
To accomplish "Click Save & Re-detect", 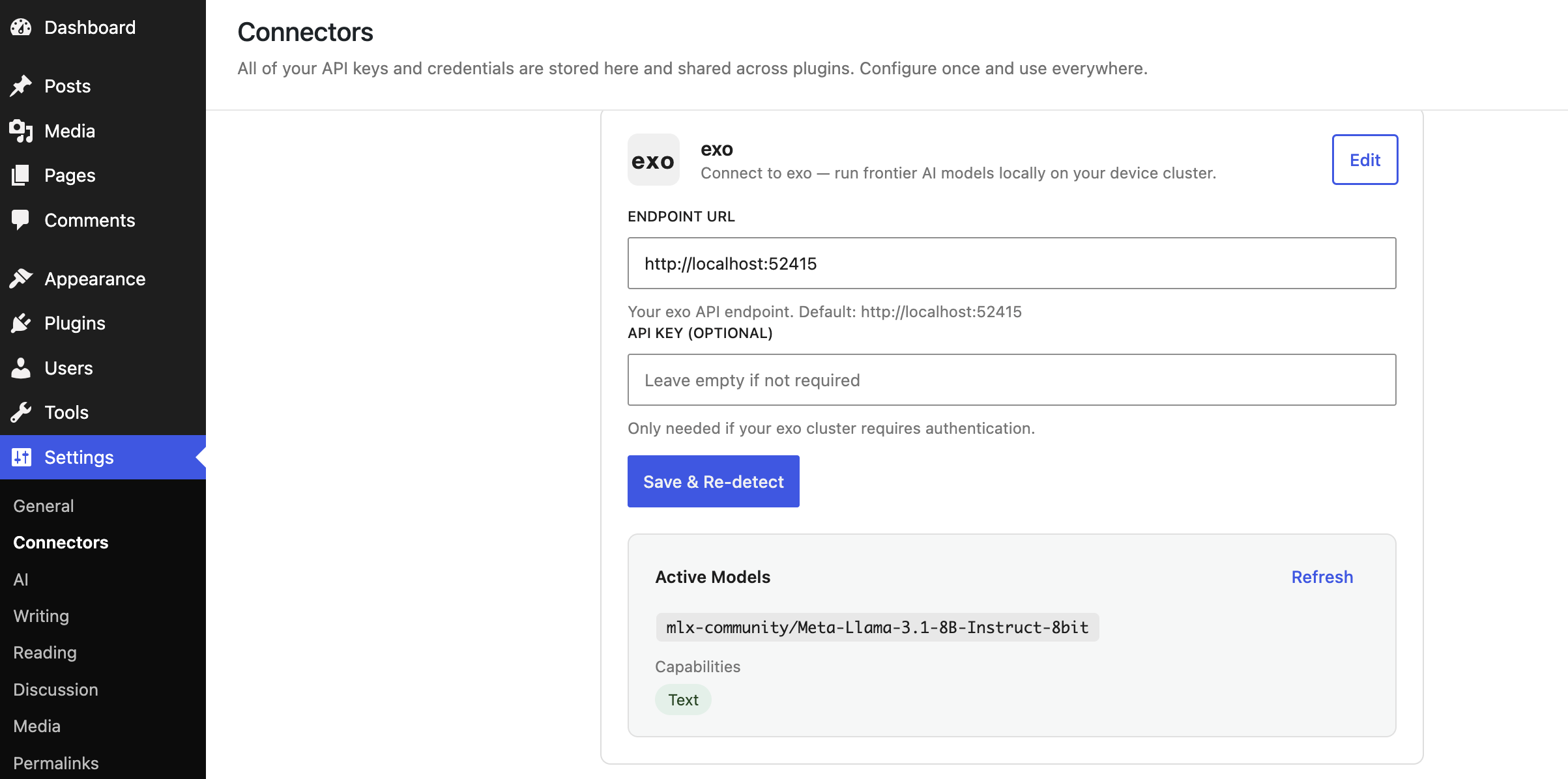I will pyautogui.click(x=714, y=481).
